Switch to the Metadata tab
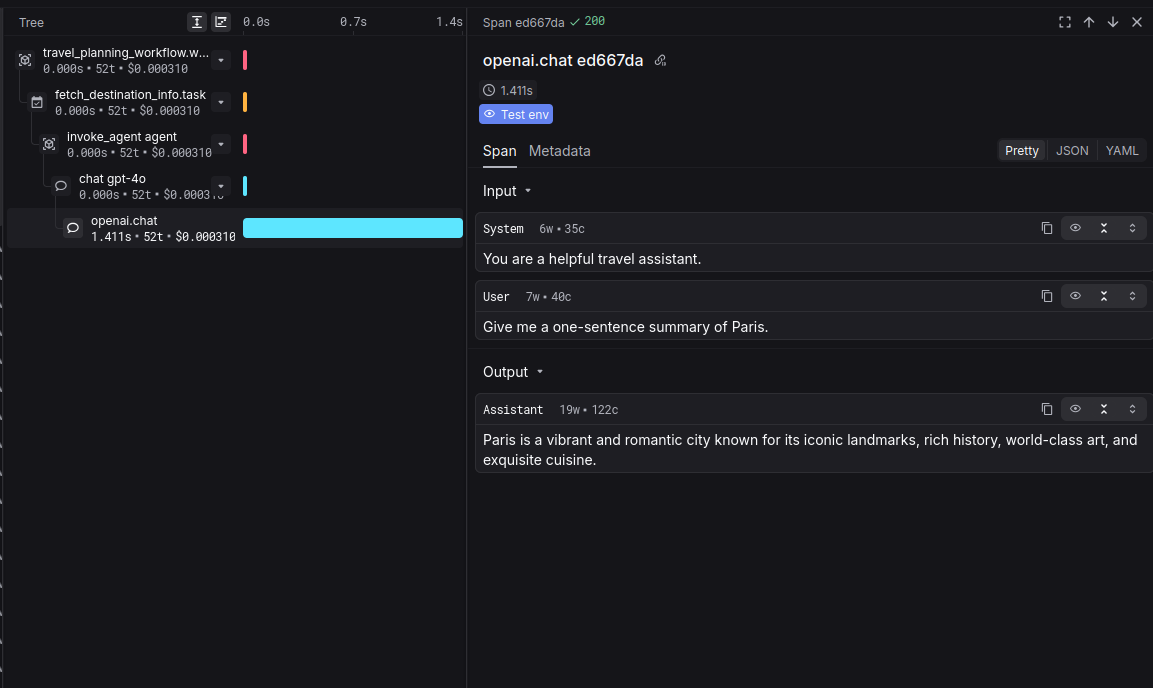This screenshot has width=1153, height=688. [559, 151]
